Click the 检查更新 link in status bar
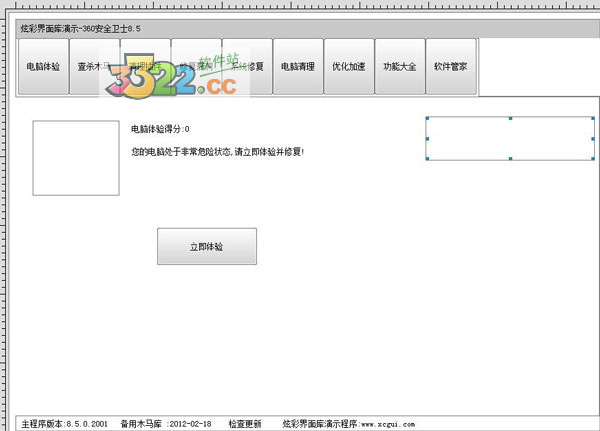This screenshot has height=431, width=600. click(245, 424)
